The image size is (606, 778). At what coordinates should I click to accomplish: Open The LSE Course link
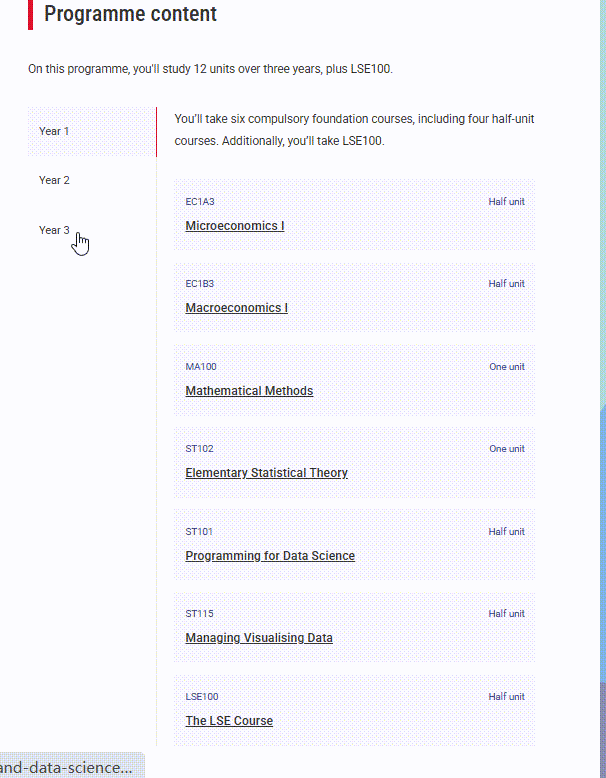(x=229, y=720)
